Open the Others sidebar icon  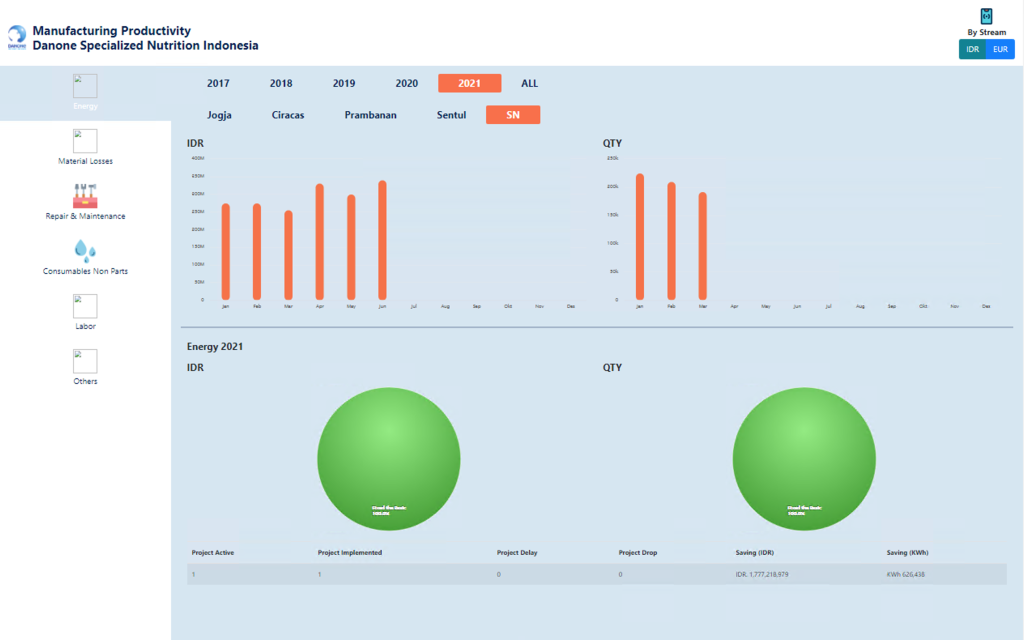click(85, 361)
